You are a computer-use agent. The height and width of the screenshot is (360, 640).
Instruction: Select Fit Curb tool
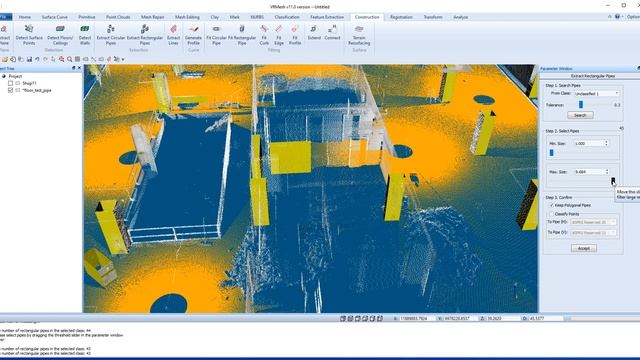(264, 35)
